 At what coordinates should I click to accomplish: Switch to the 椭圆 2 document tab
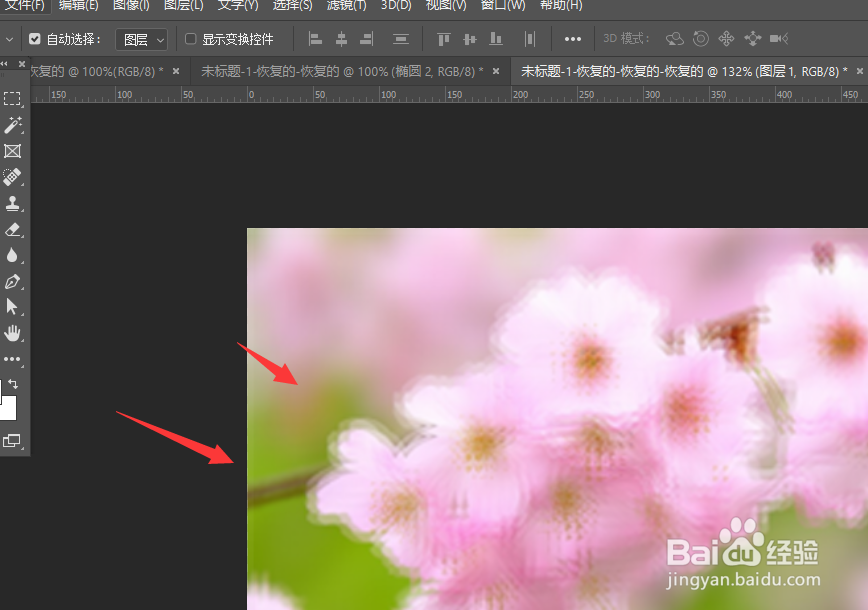pyautogui.click(x=342, y=71)
